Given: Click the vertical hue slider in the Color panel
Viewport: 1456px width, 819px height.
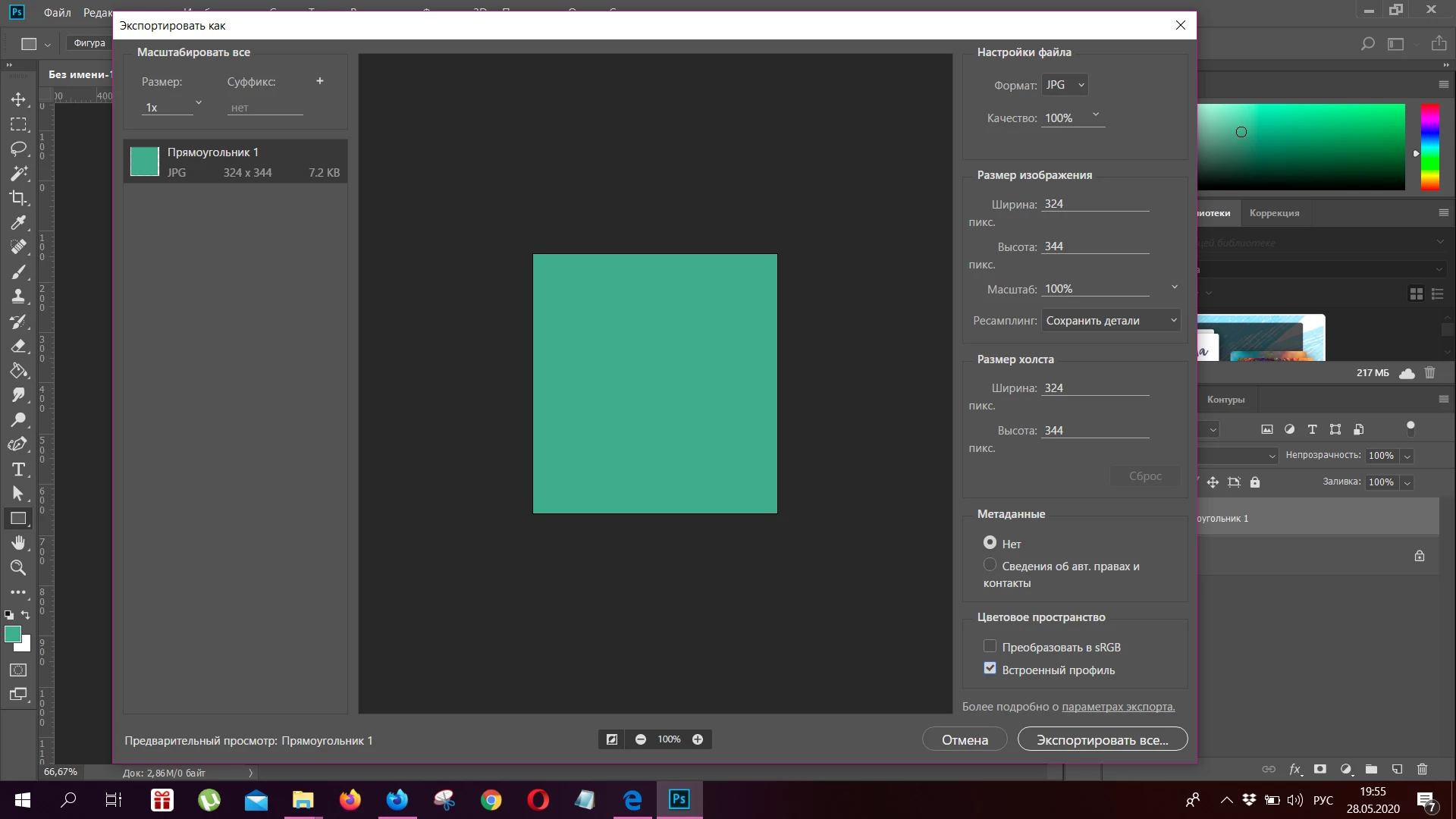Looking at the screenshot, I should coord(1429,147).
